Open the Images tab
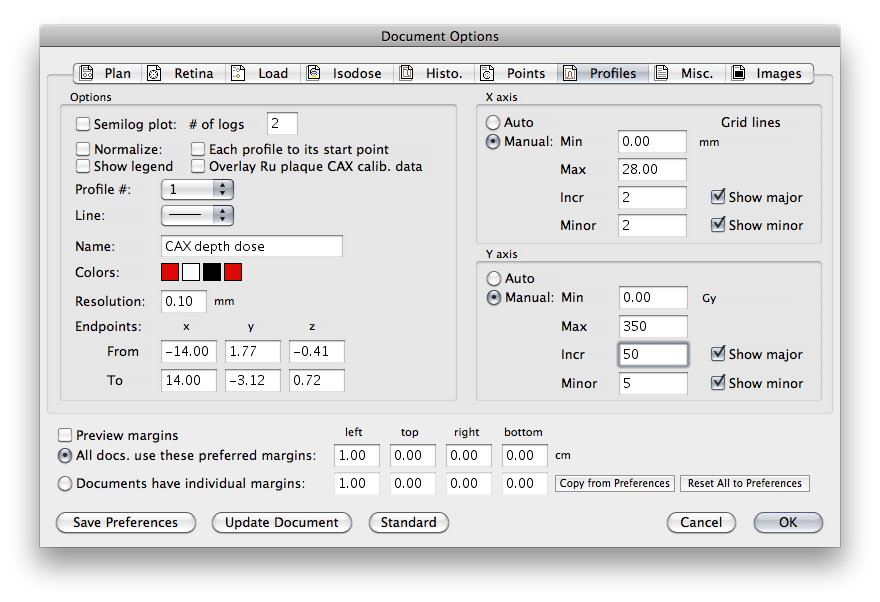Viewport: 880px width, 602px height. [769, 73]
